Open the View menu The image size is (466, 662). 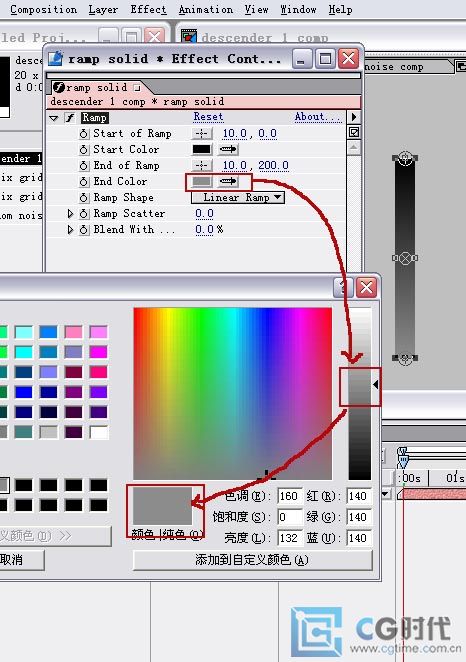point(256,9)
